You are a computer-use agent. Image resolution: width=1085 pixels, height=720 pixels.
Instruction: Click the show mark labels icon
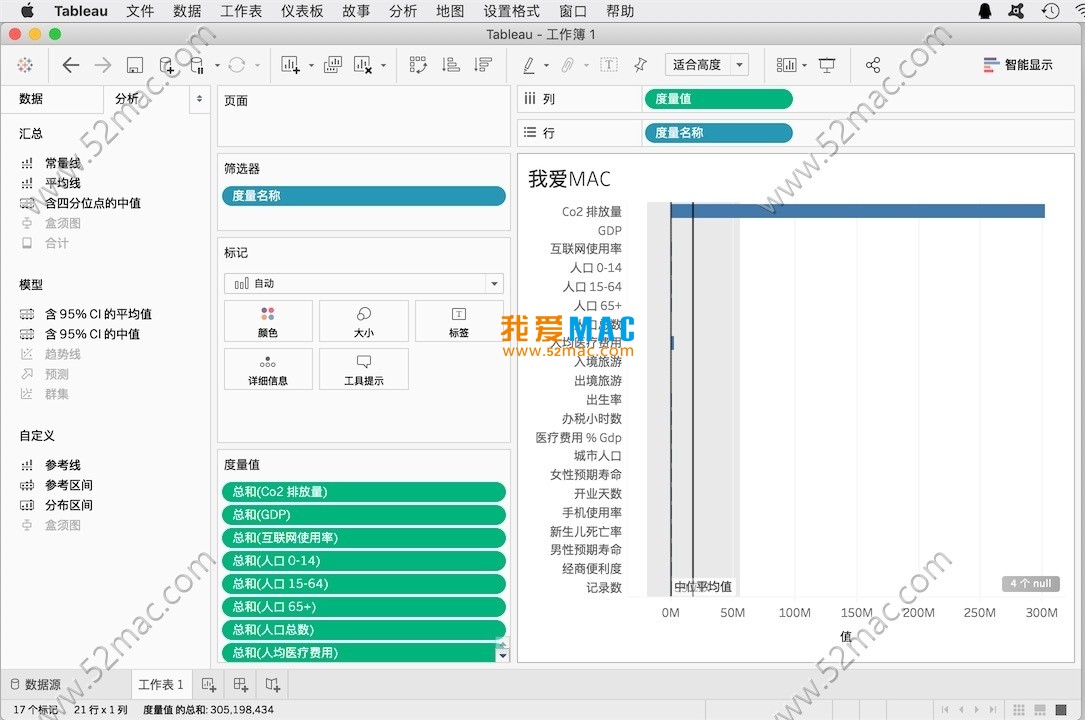tap(608, 65)
